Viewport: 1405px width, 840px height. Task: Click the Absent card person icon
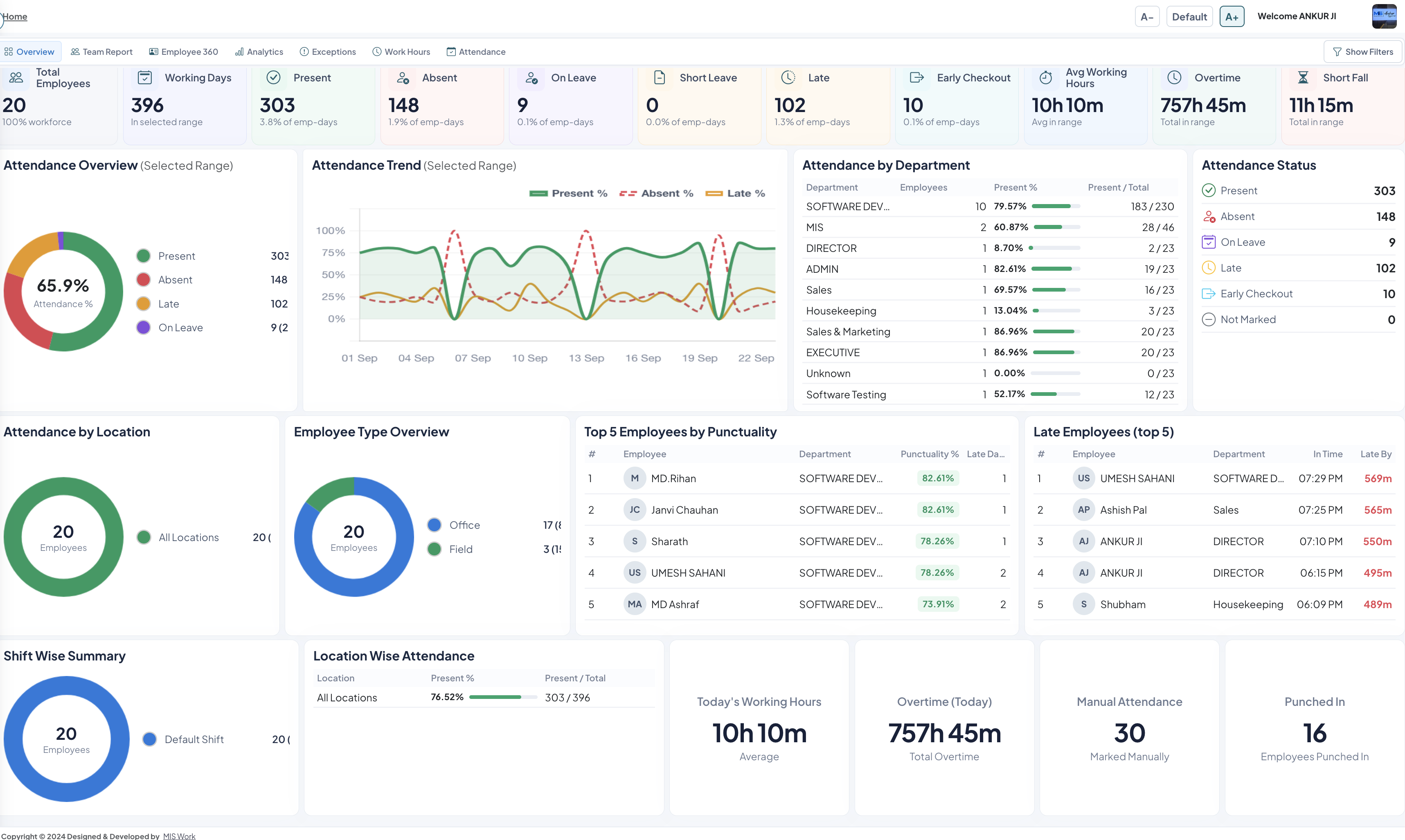pyautogui.click(x=403, y=78)
